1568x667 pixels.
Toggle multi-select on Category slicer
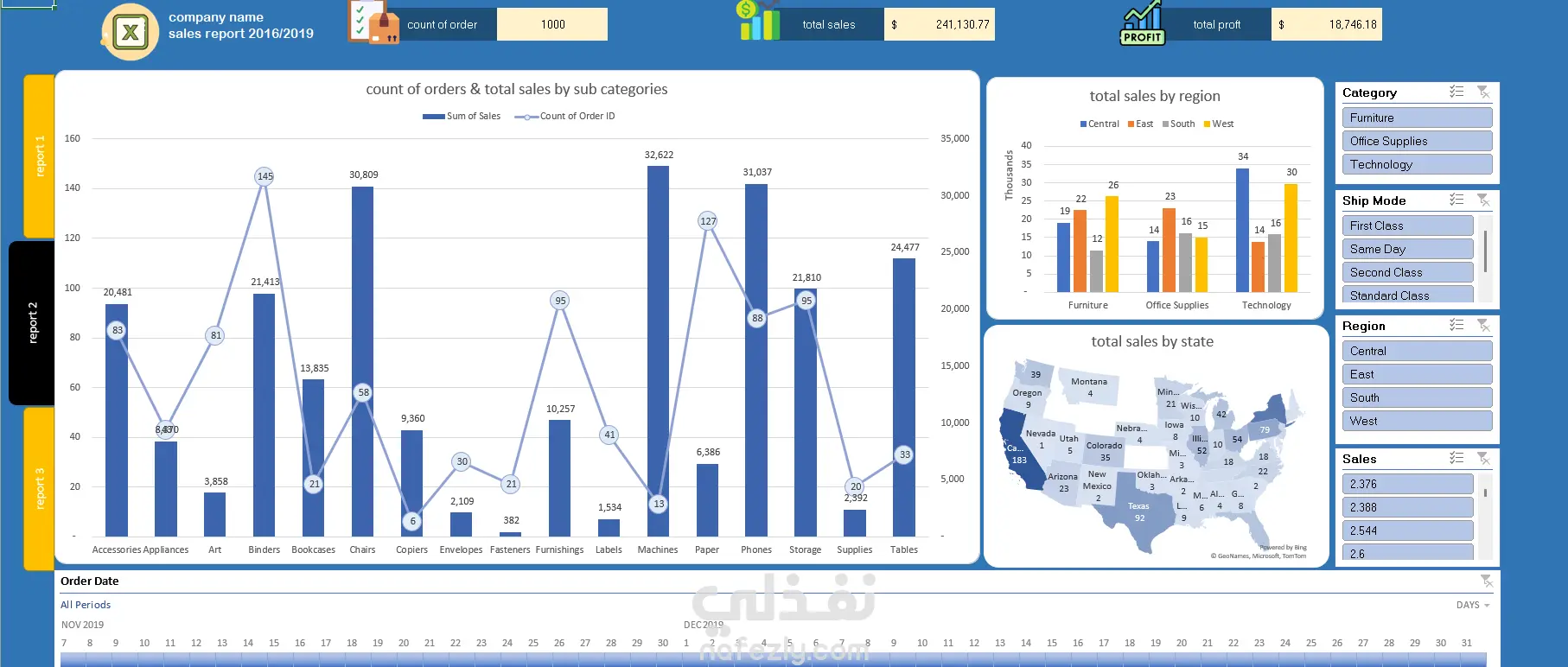click(1456, 92)
